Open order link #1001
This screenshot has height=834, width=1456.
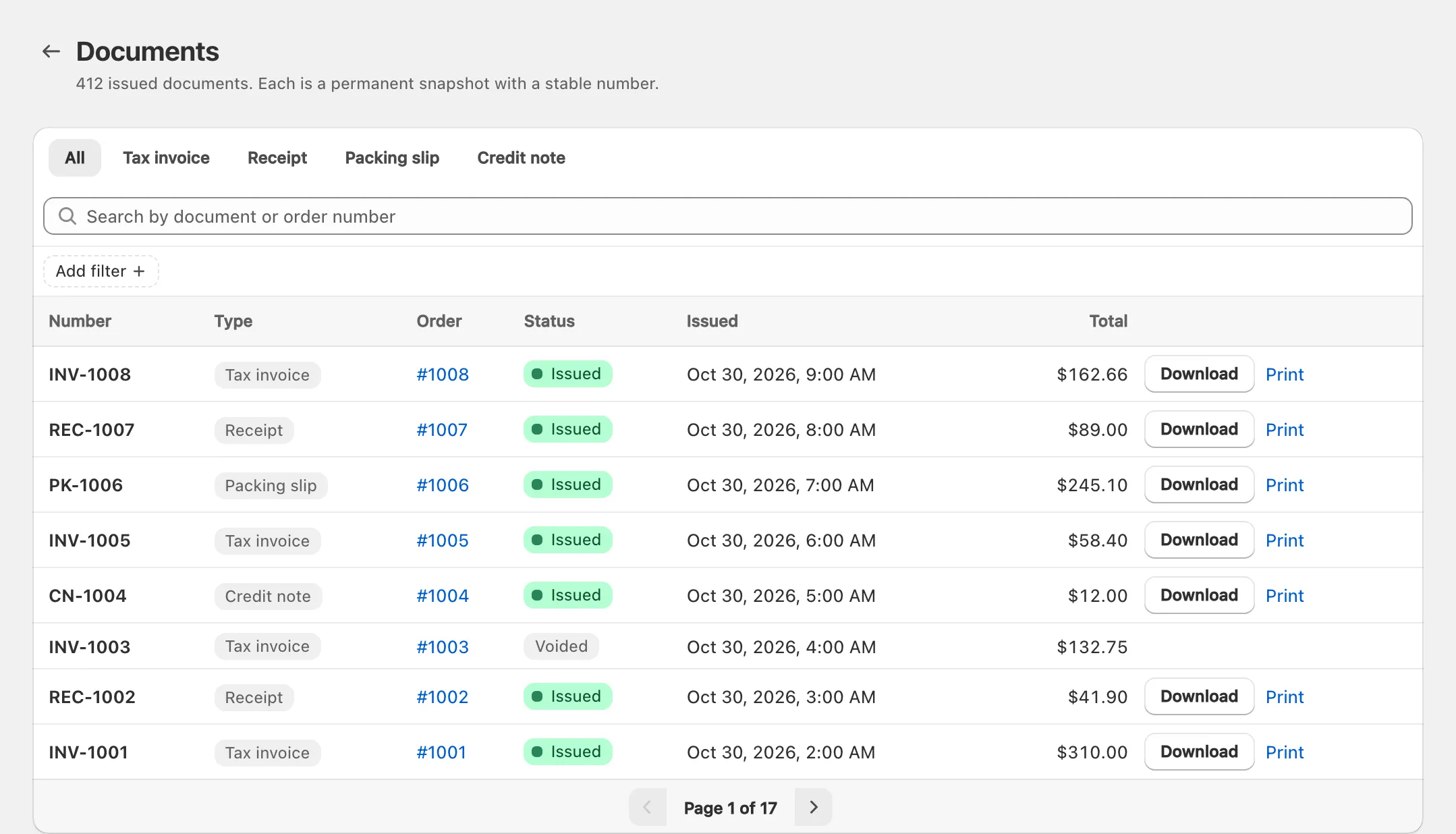[x=441, y=752]
